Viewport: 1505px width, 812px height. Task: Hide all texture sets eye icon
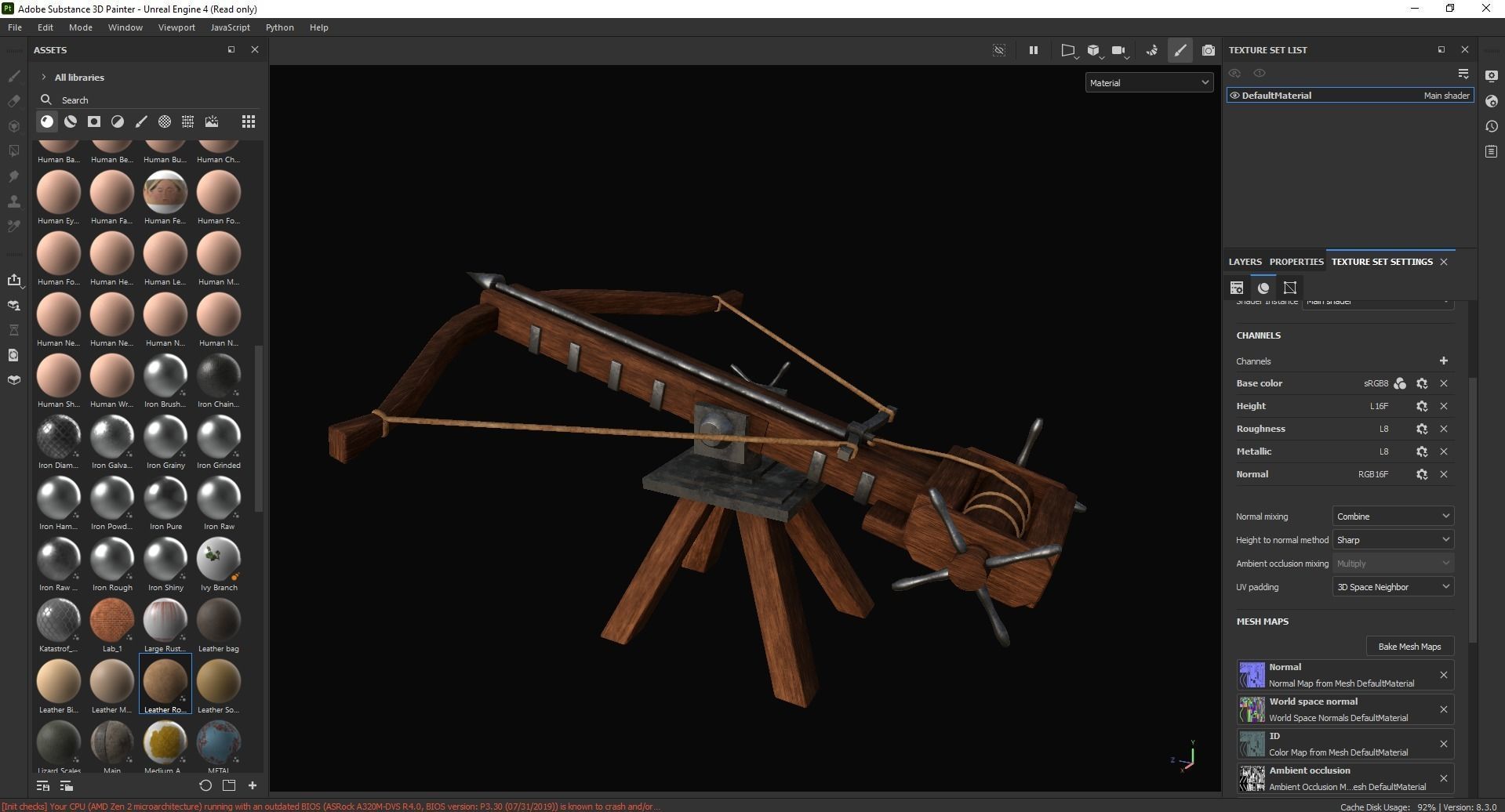click(x=1235, y=73)
